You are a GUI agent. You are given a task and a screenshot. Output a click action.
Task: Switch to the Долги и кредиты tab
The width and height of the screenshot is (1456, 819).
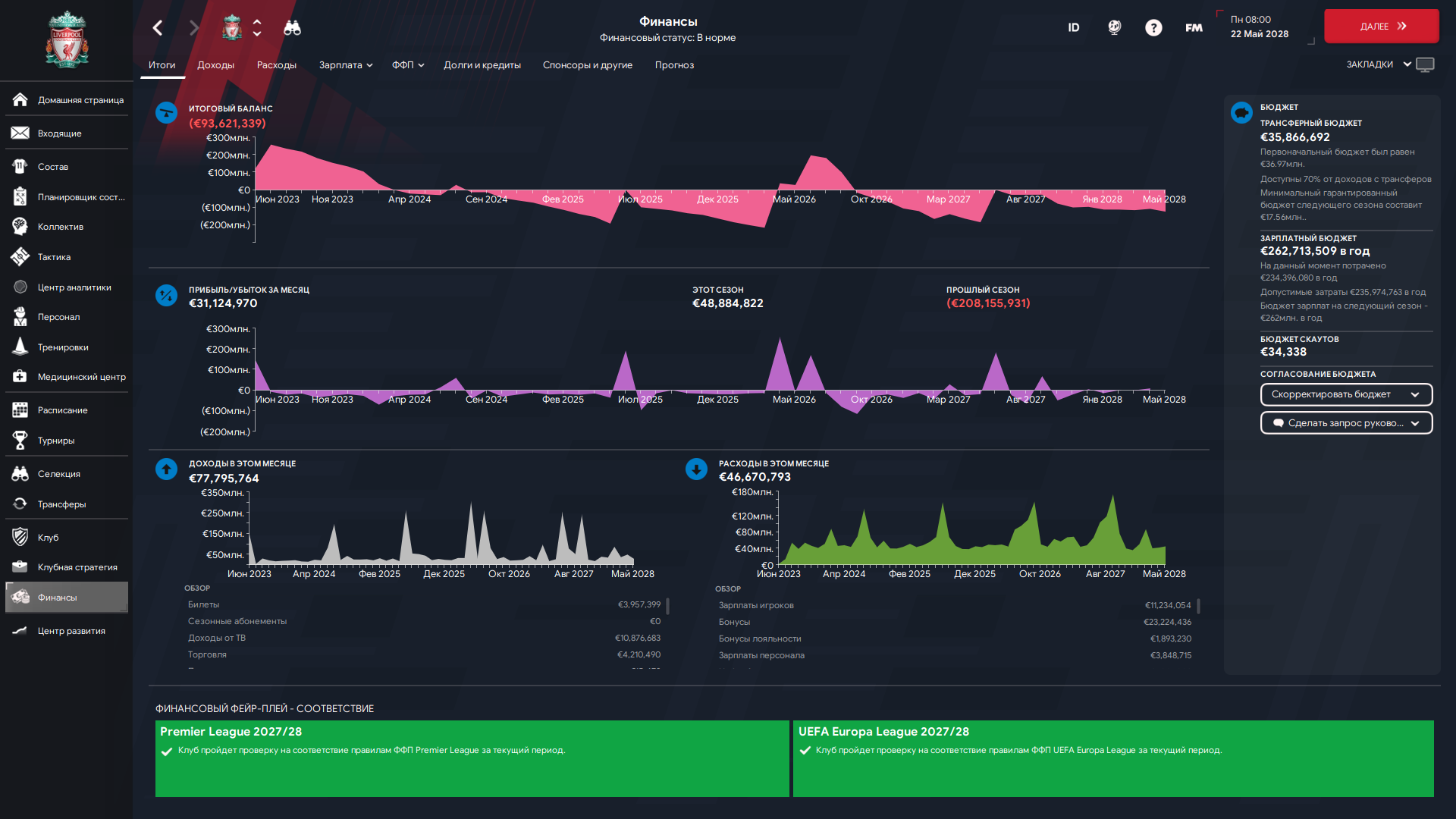482,65
